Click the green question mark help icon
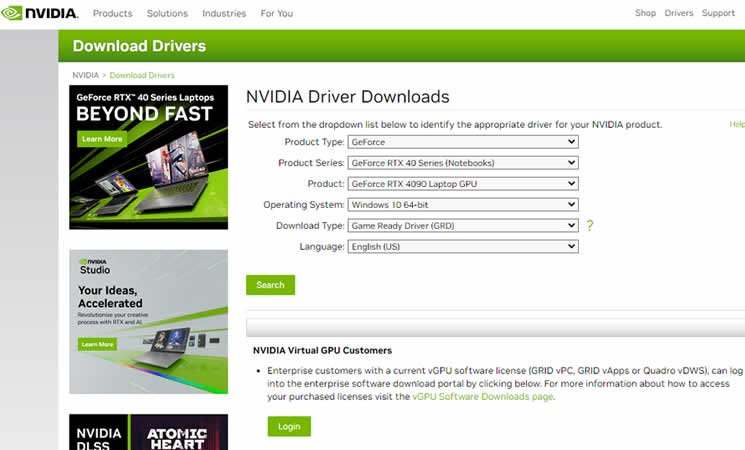This screenshot has width=745, height=450. [590, 225]
